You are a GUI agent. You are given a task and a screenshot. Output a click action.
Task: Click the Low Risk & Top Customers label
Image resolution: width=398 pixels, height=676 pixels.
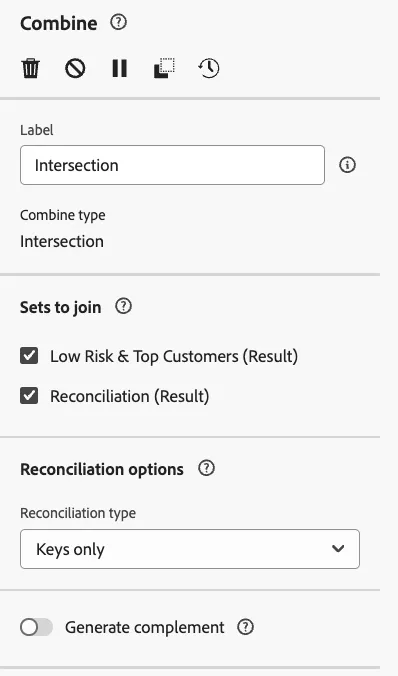[x=174, y=357]
